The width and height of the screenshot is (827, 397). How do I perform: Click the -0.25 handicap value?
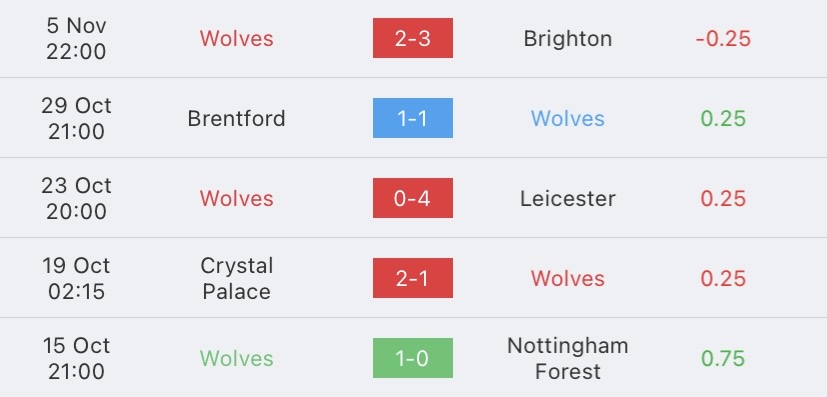tap(723, 38)
